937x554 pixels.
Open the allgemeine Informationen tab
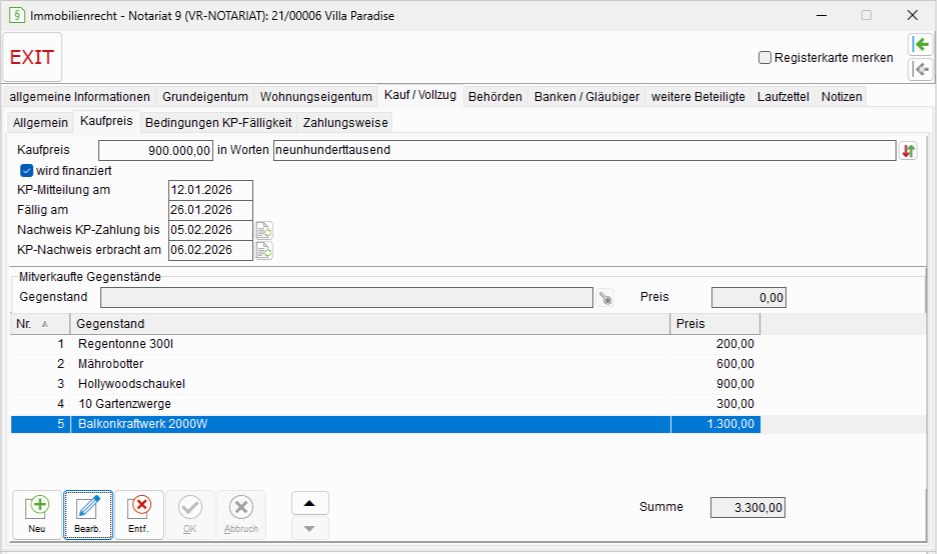coord(79,97)
